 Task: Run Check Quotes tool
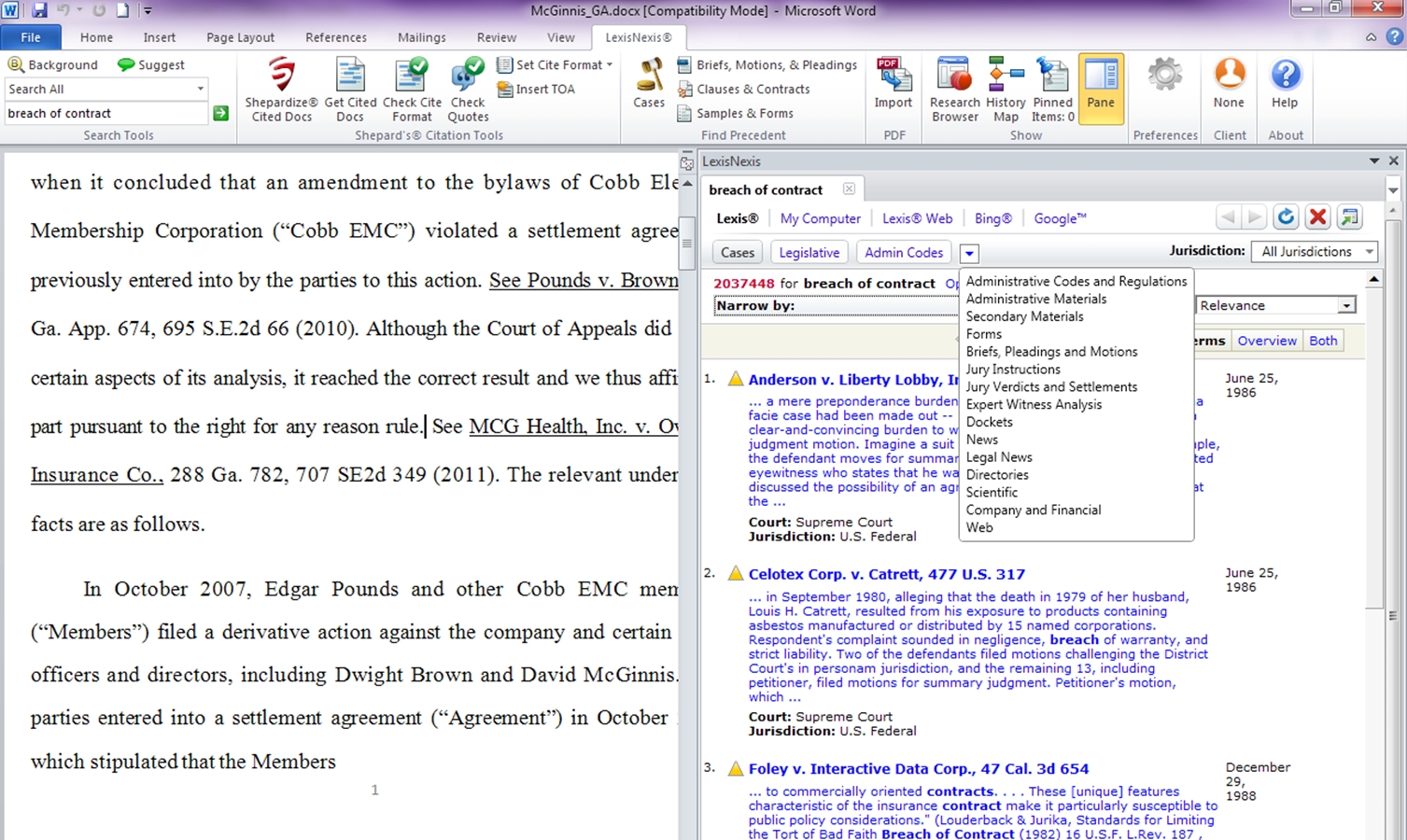468,90
